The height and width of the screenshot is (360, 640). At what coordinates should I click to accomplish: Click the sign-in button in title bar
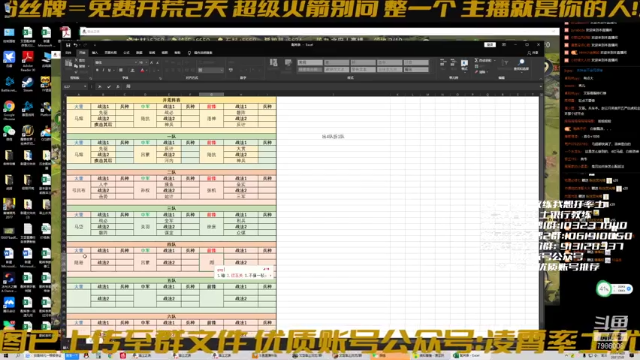pyautogui.click(x=490, y=45)
